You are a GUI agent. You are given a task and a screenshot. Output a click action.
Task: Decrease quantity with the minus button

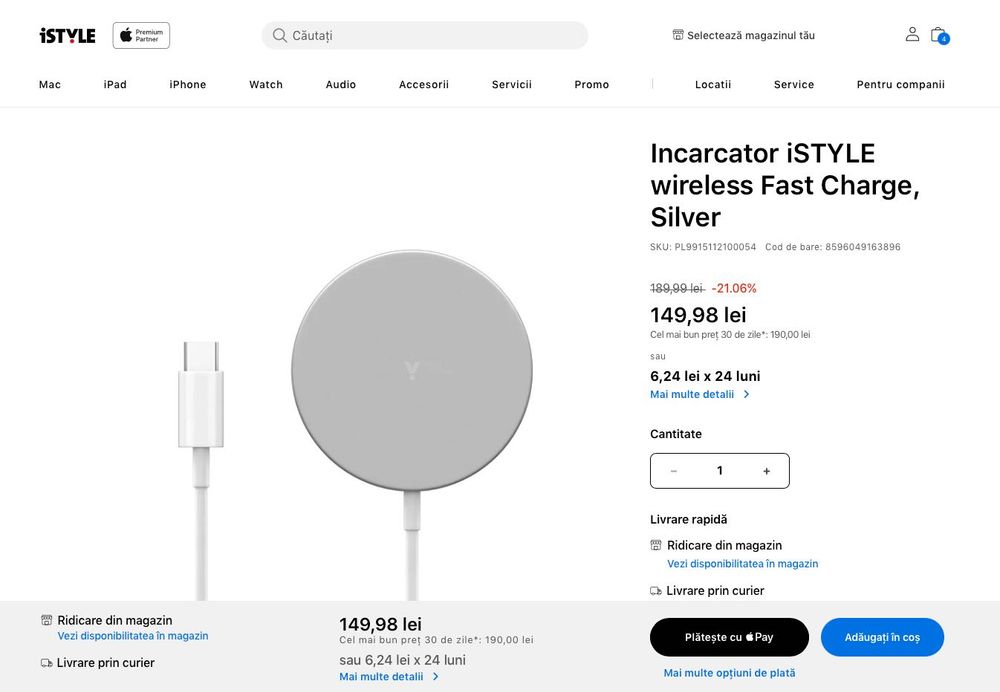(674, 471)
